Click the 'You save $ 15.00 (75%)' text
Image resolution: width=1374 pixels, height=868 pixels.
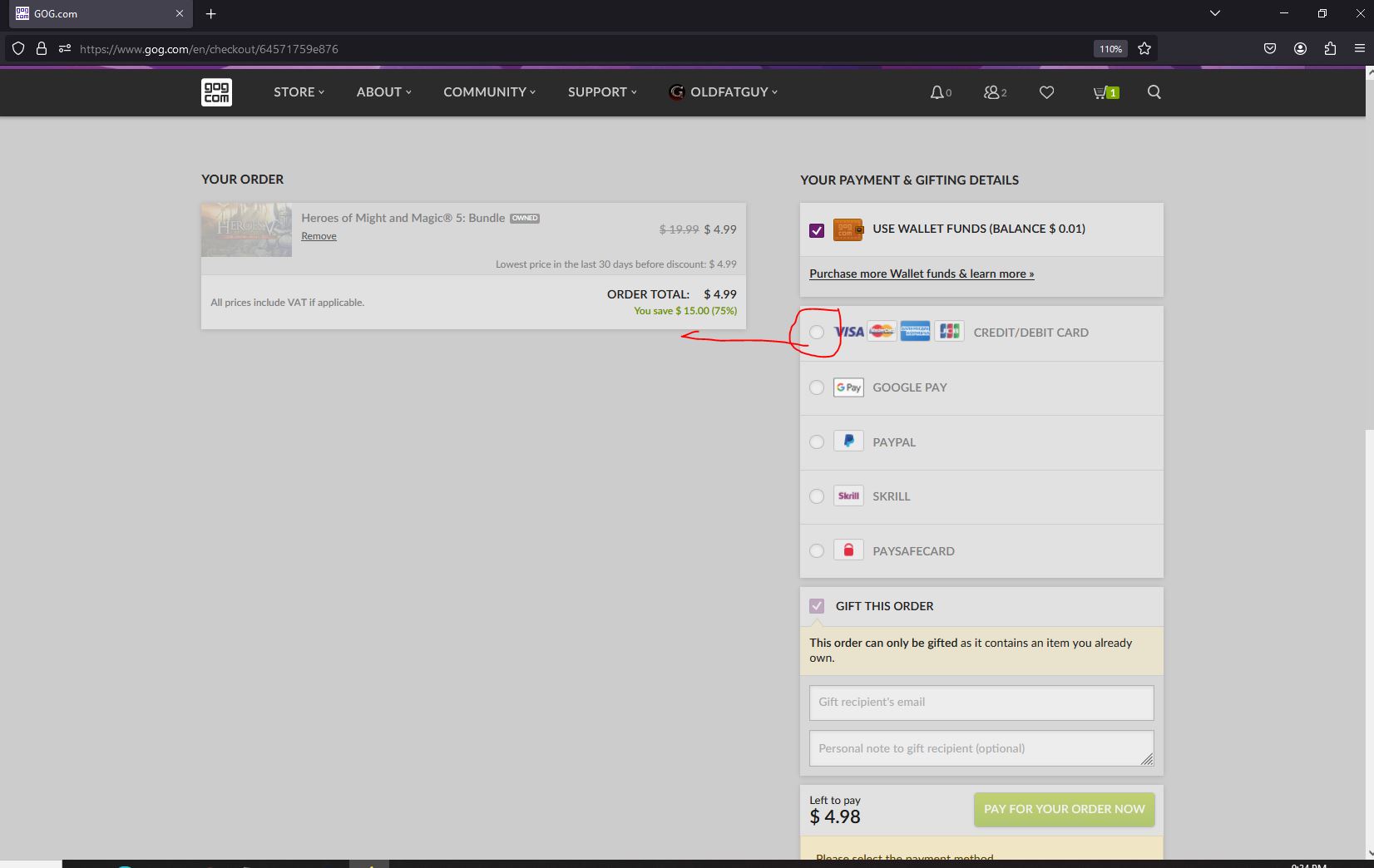click(x=685, y=311)
